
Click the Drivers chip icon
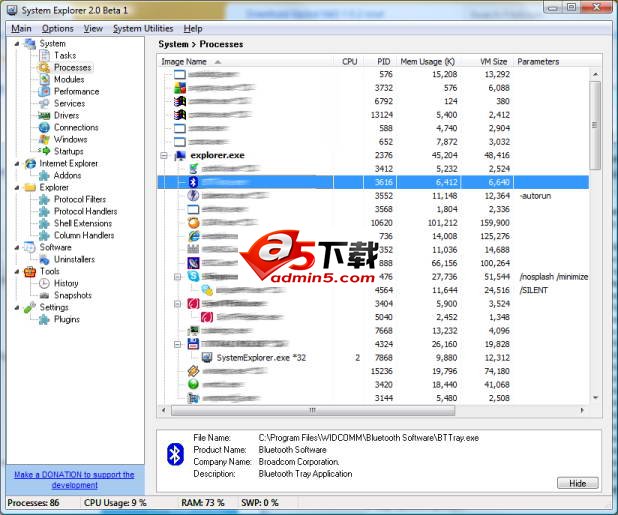tap(44, 115)
